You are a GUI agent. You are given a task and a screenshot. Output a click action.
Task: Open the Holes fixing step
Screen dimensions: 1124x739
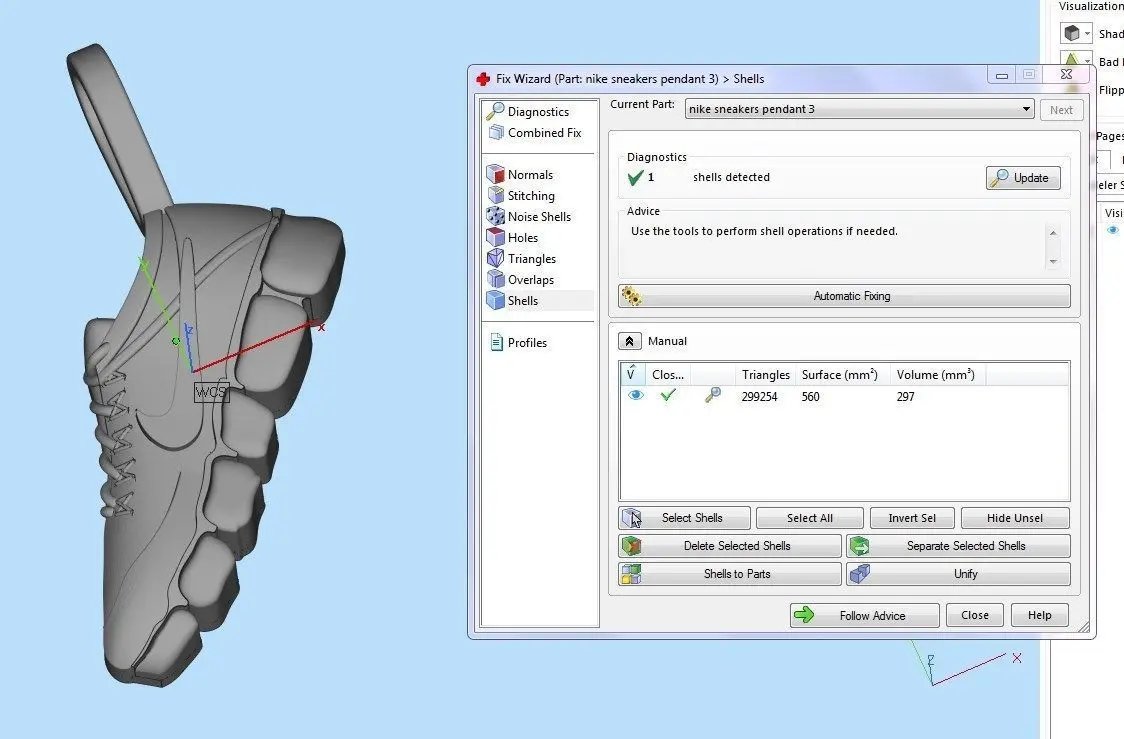(513, 237)
